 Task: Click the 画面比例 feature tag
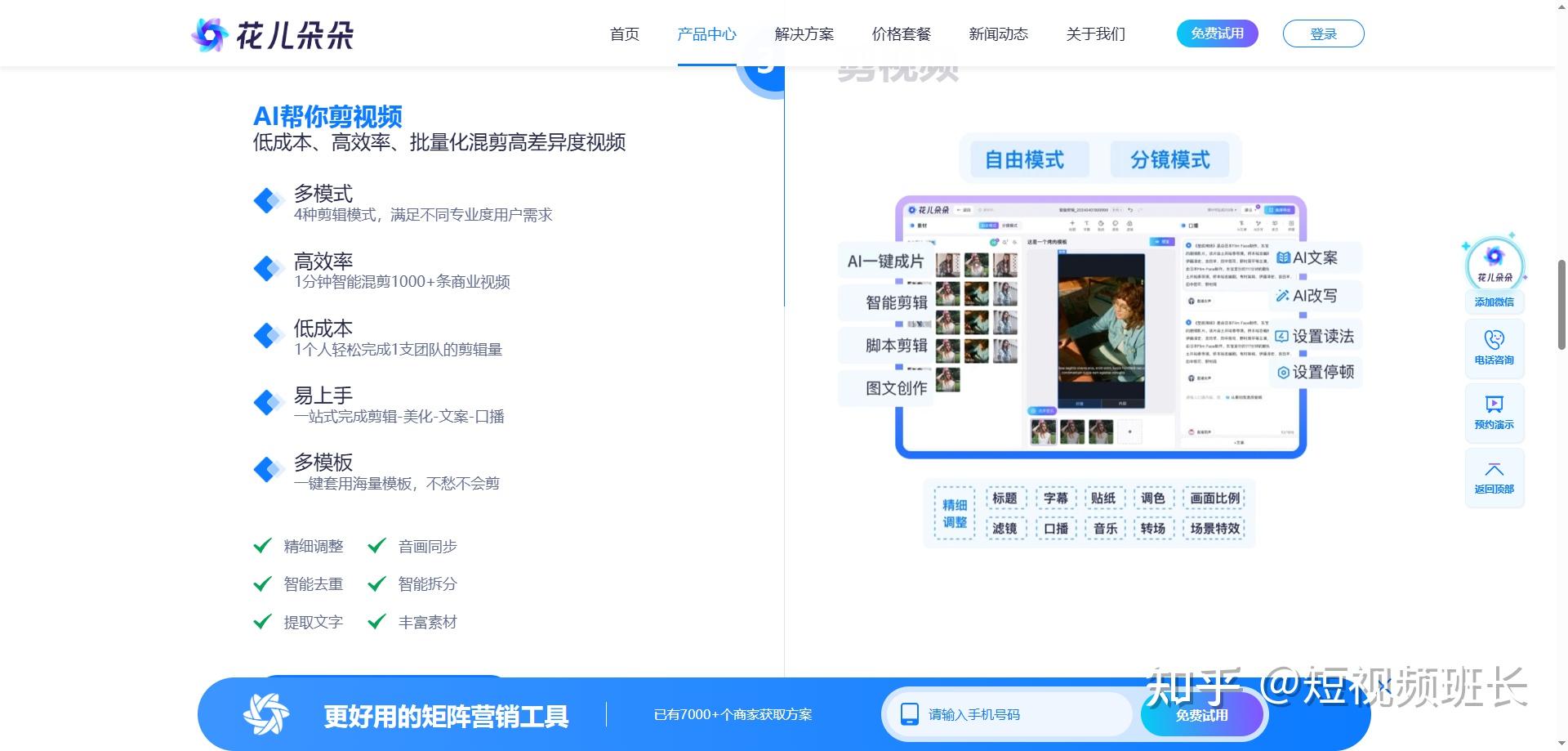(1214, 498)
